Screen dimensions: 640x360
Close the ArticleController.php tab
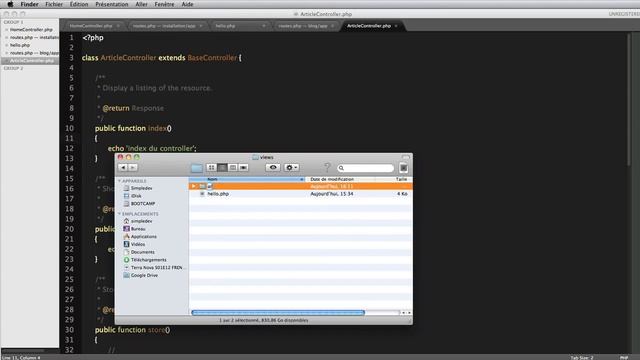click(x=396, y=26)
